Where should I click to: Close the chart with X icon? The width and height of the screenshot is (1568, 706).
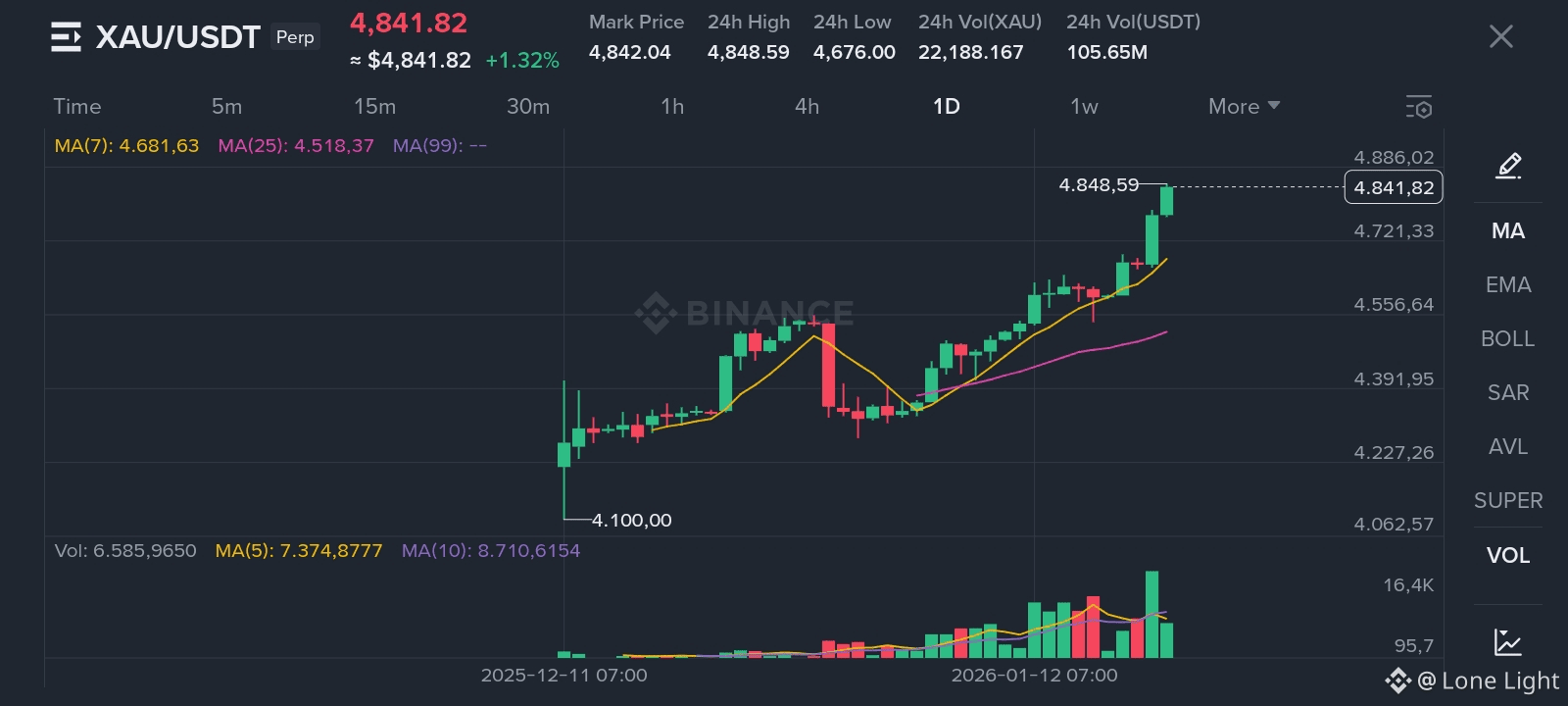(1500, 37)
